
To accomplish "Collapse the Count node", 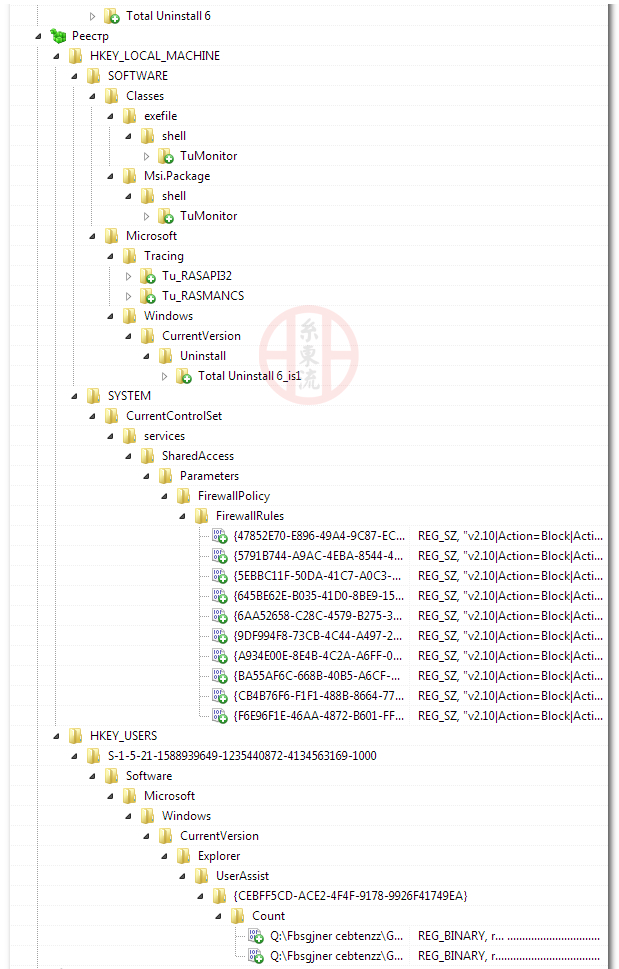I will click(x=218, y=916).
